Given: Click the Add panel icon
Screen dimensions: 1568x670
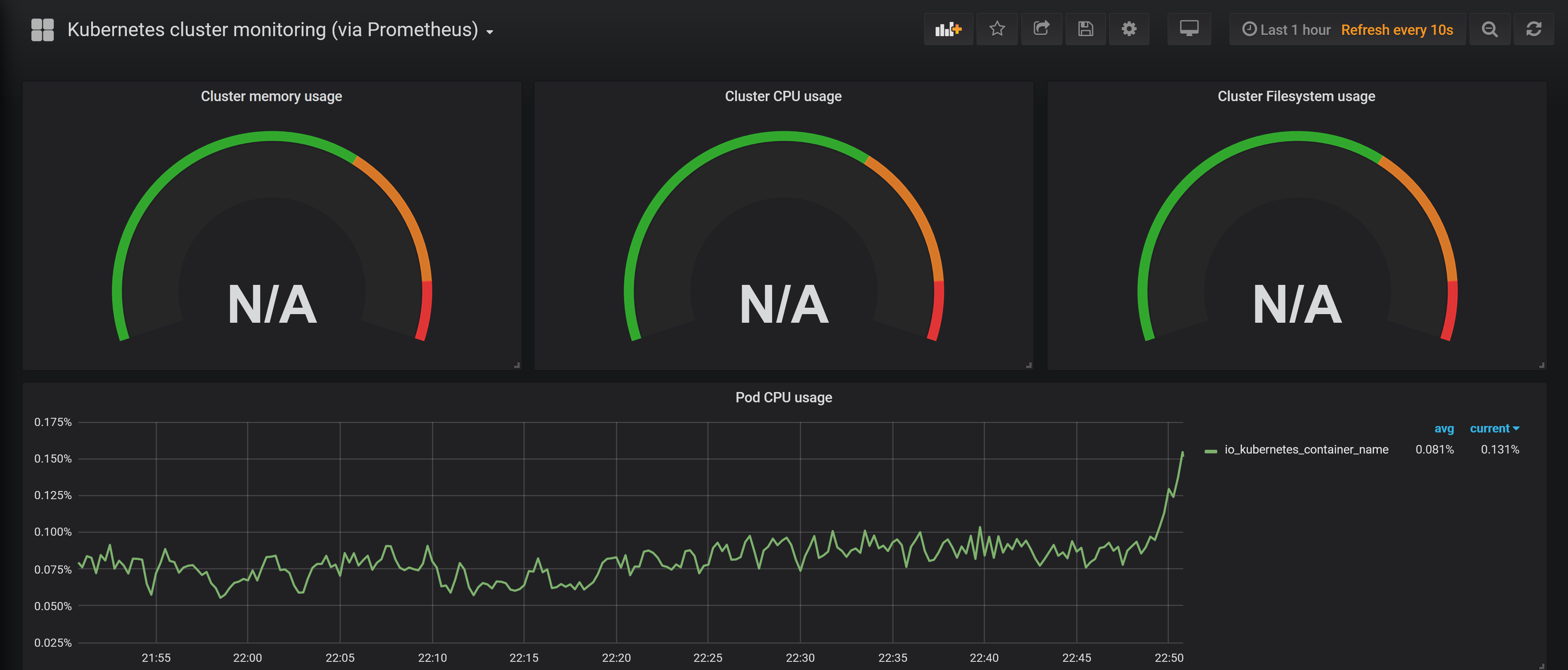Looking at the screenshot, I should click(948, 29).
